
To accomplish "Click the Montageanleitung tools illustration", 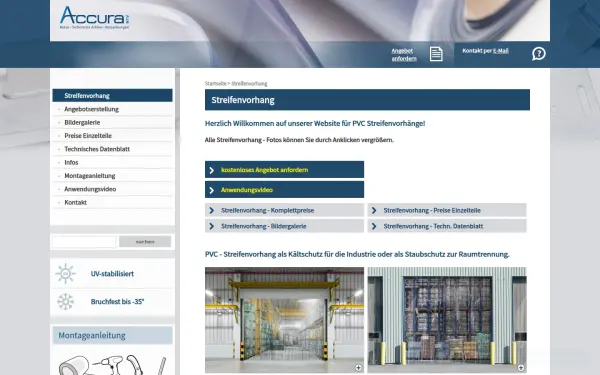I will coord(112,364).
